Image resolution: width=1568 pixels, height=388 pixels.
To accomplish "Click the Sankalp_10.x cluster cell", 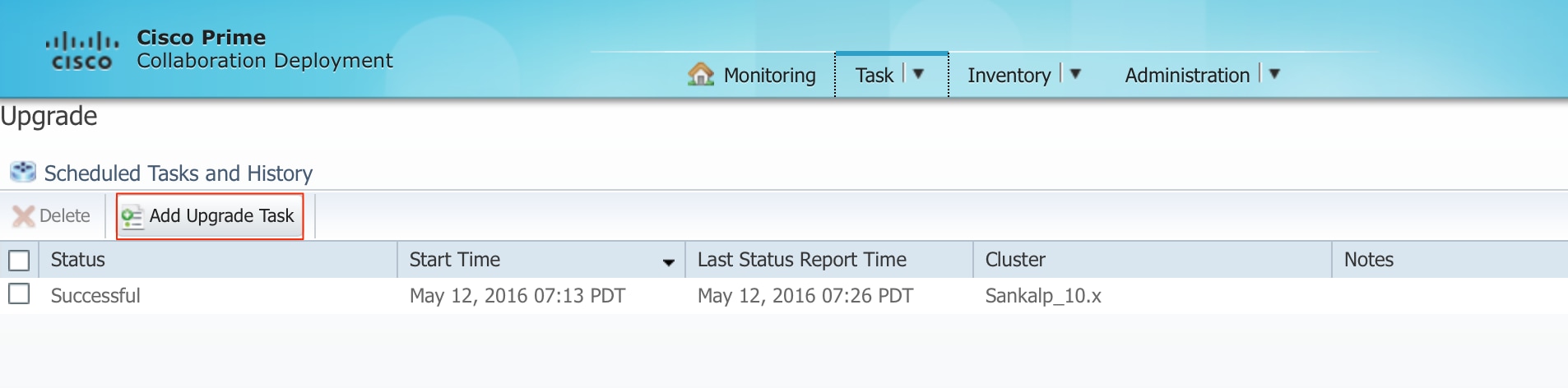I will tap(1043, 296).
